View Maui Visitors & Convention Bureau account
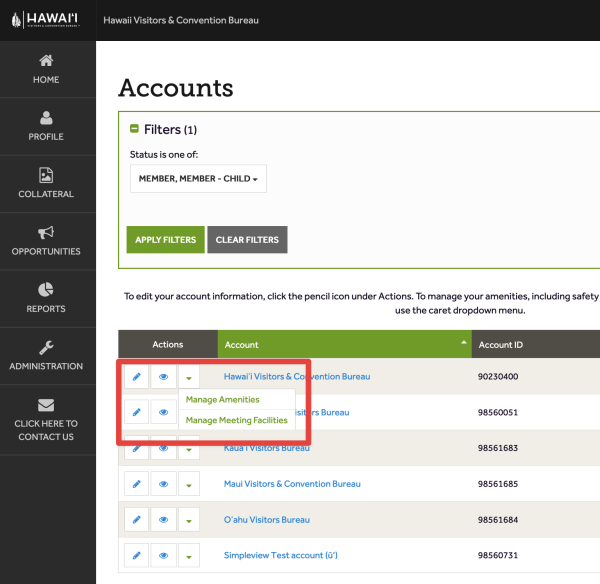This screenshot has height=584, width=600. pos(163,484)
